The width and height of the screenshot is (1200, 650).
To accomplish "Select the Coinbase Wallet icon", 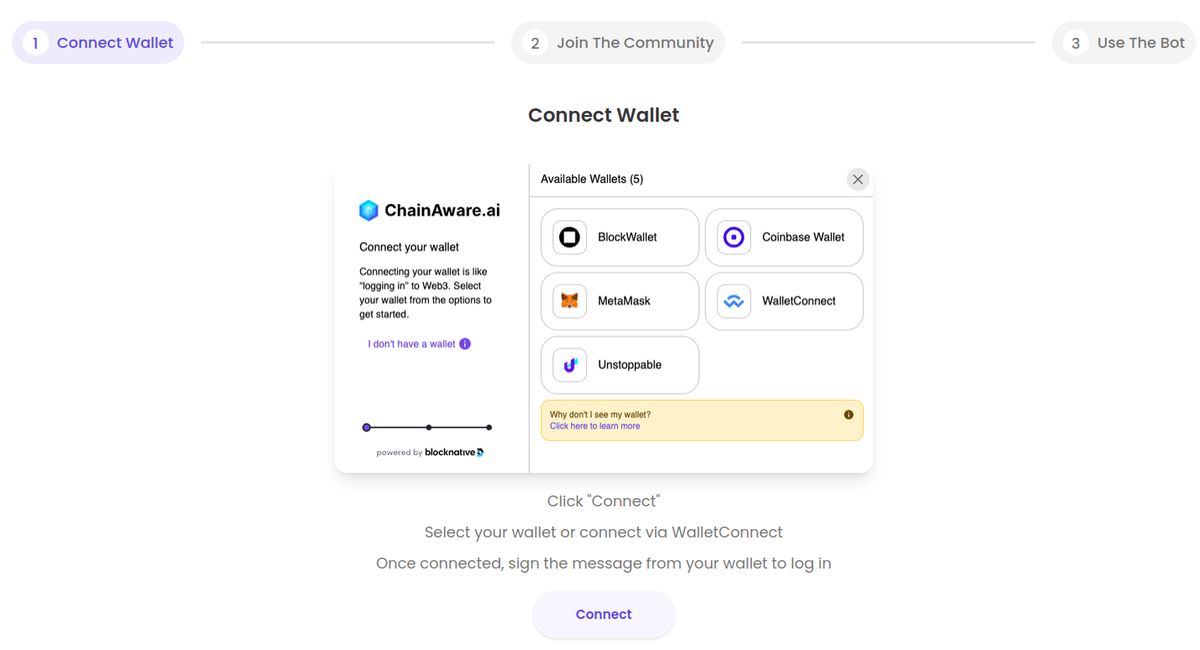I will tap(734, 237).
